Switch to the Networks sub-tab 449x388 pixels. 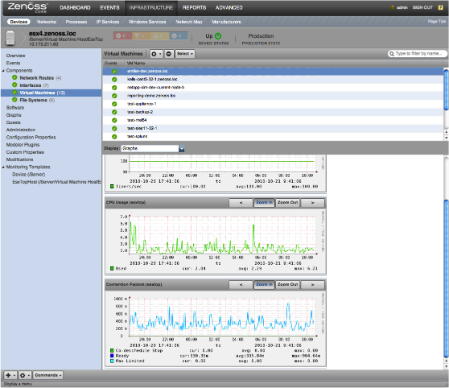tap(46, 22)
